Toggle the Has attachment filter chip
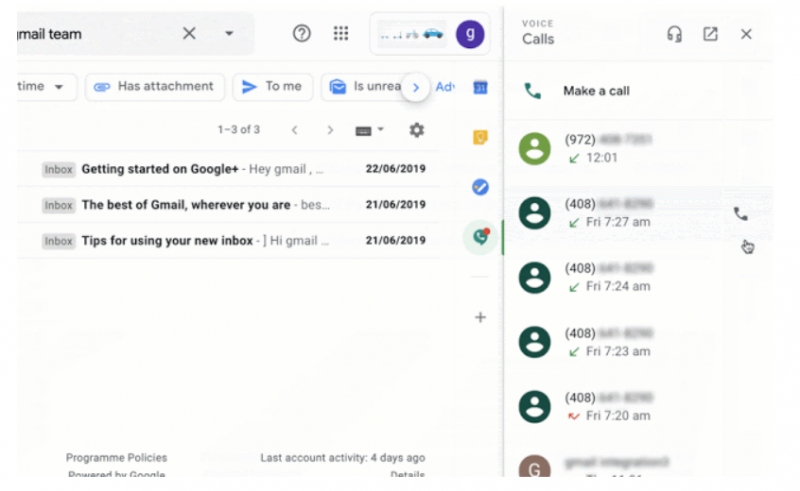This screenshot has width=800, height=491. [x=155, y=87]
